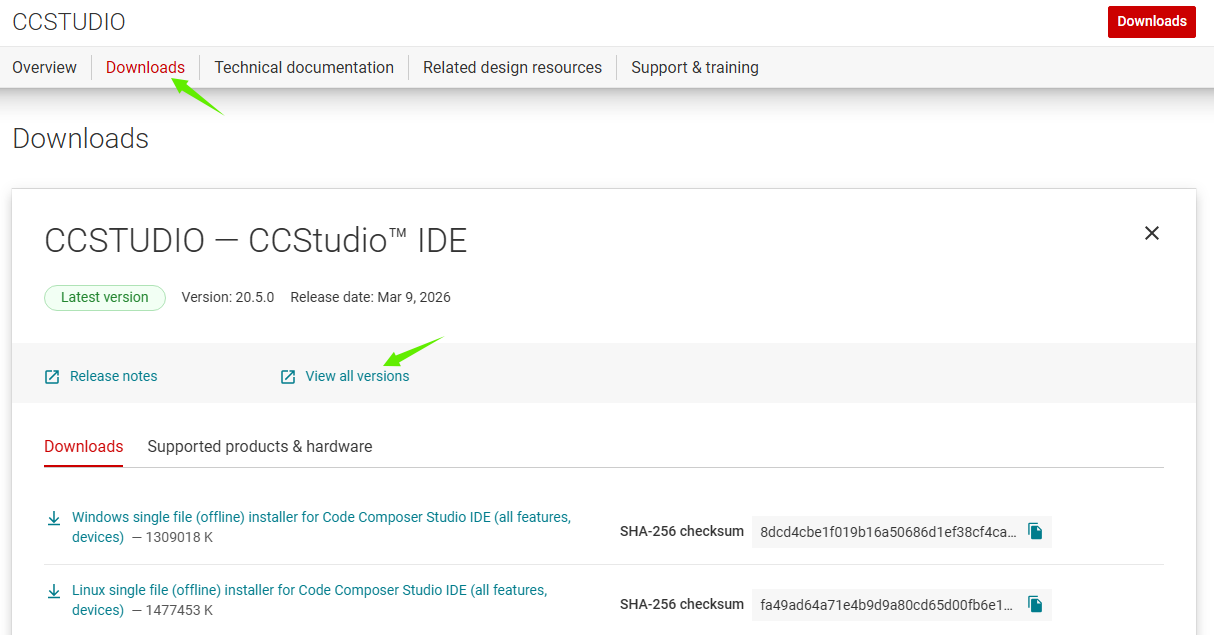This screenshot has width=1214, height=635.
Task: Download the Linux single file offline installer
Action: tap(309, 600)
